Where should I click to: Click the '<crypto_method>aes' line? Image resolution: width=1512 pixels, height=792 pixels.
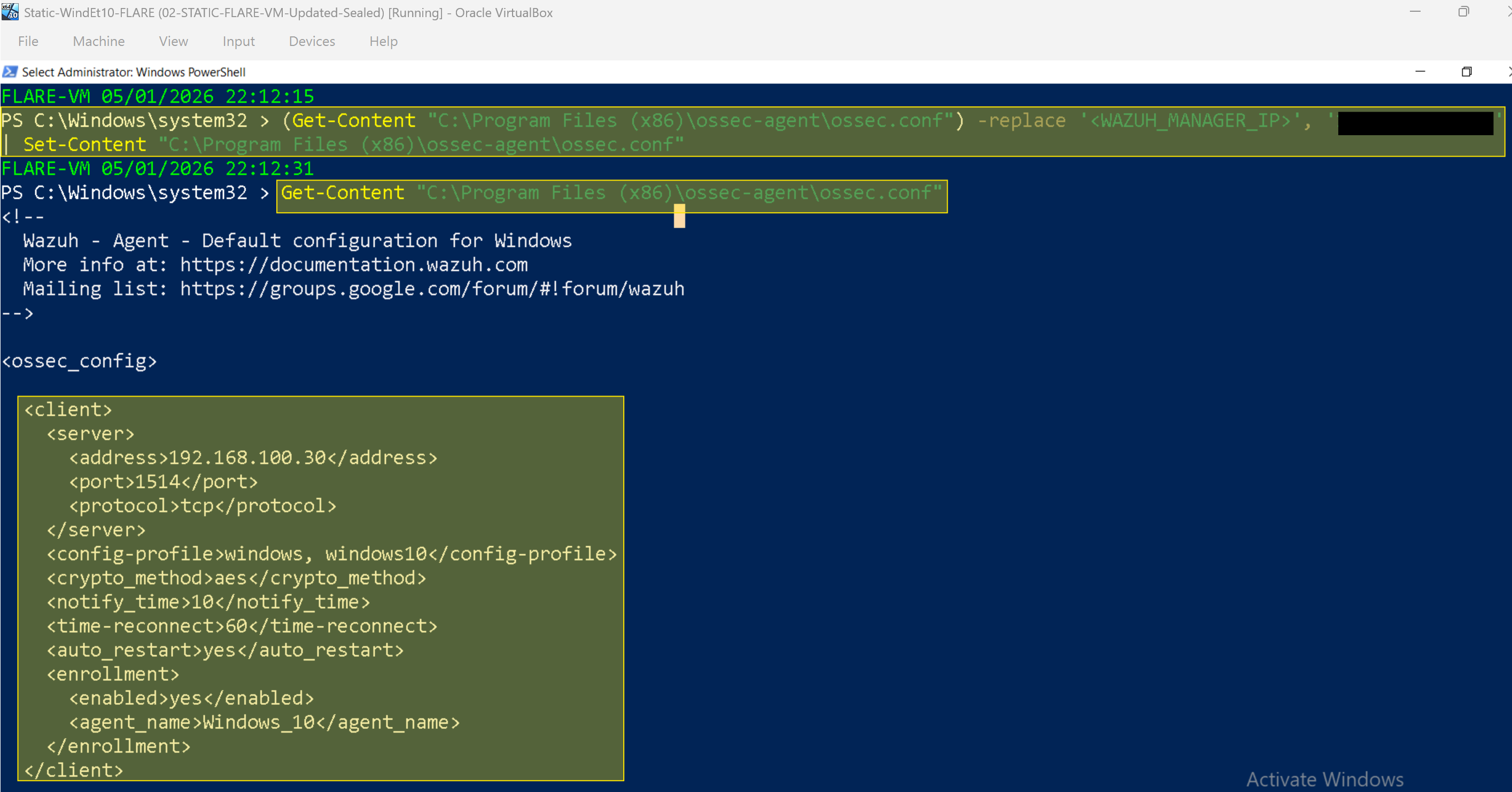click(236, 577)
